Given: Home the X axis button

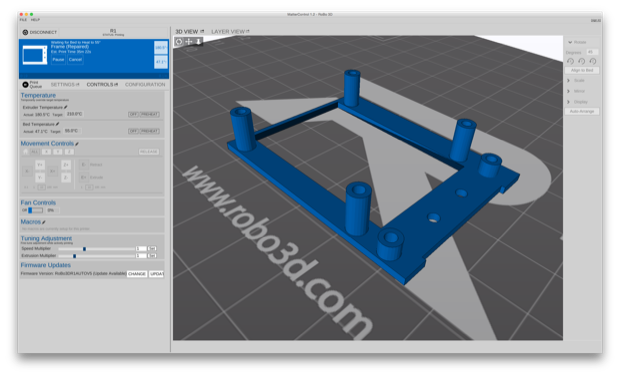Looking at the screenshot, I should (x=47, y=152).
